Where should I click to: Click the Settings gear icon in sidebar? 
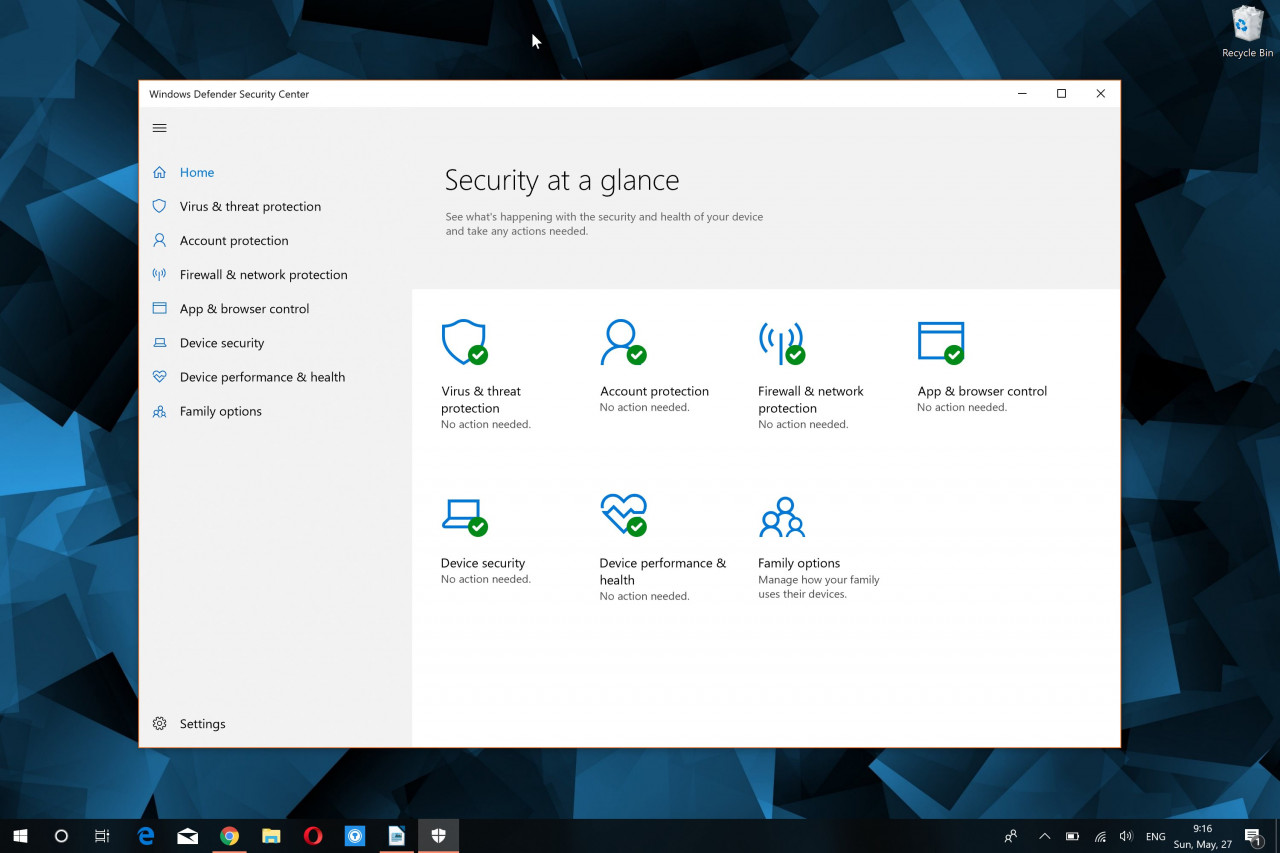click(x=159, y=724)
